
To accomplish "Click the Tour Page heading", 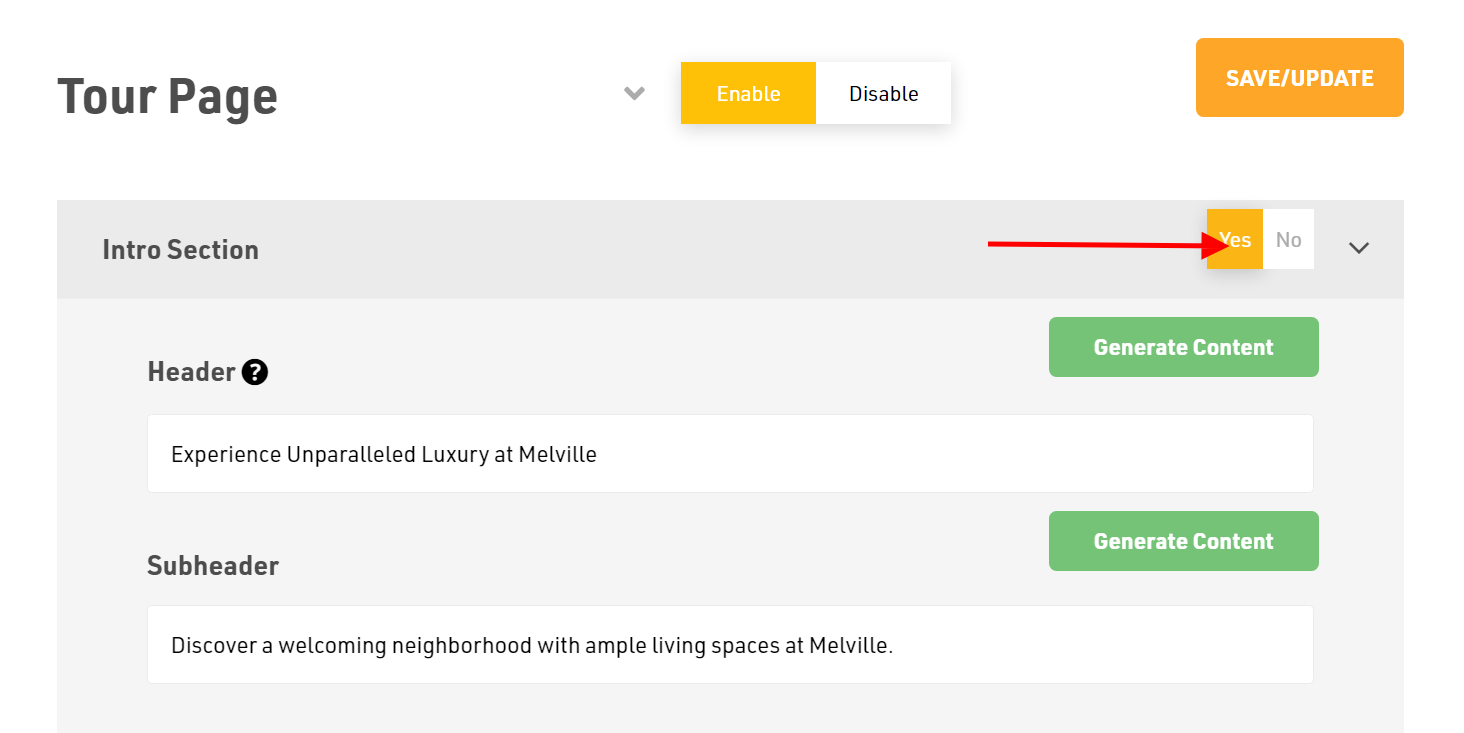I will pos(167,96).
